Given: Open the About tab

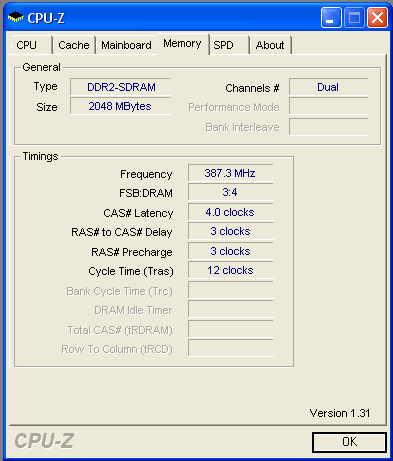Looking at the screenshot, I should (x=270, y=45).
